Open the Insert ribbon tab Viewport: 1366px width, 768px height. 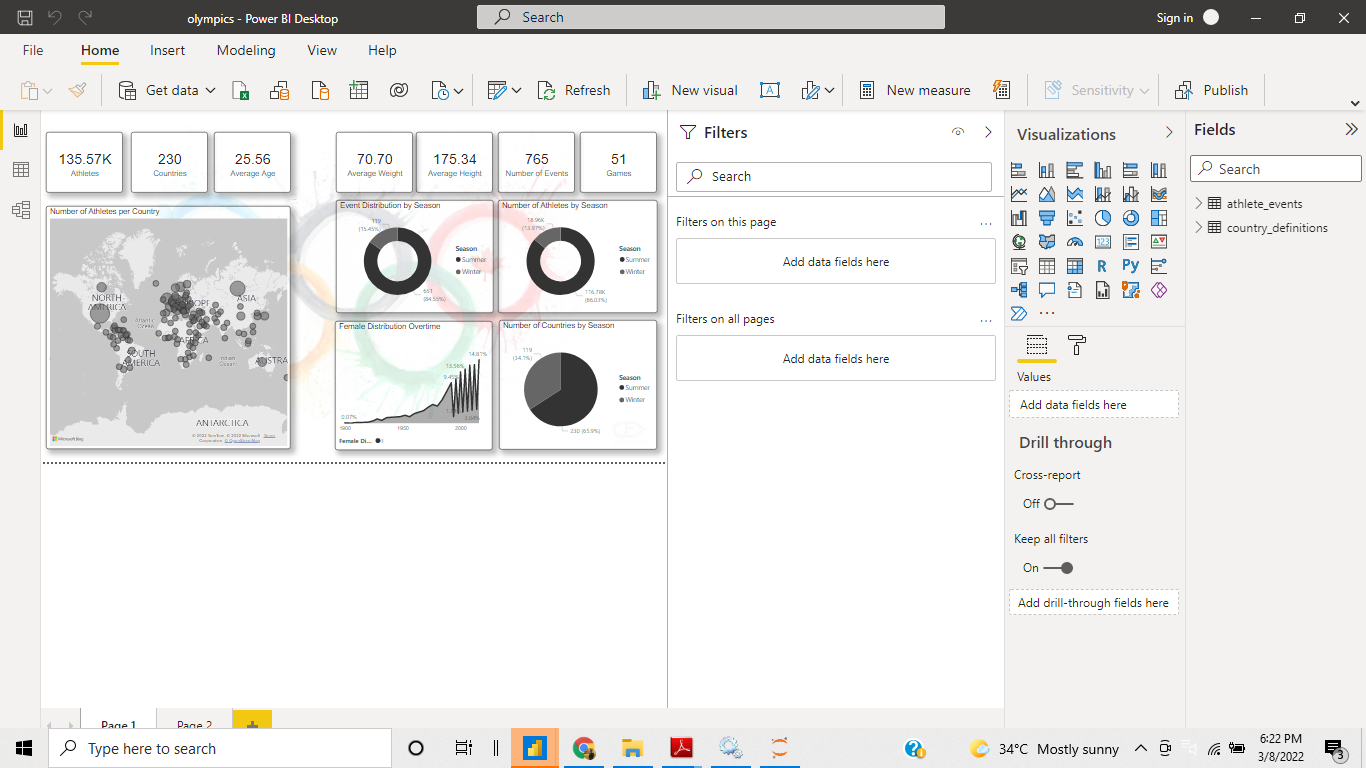[x=167, y=50]
